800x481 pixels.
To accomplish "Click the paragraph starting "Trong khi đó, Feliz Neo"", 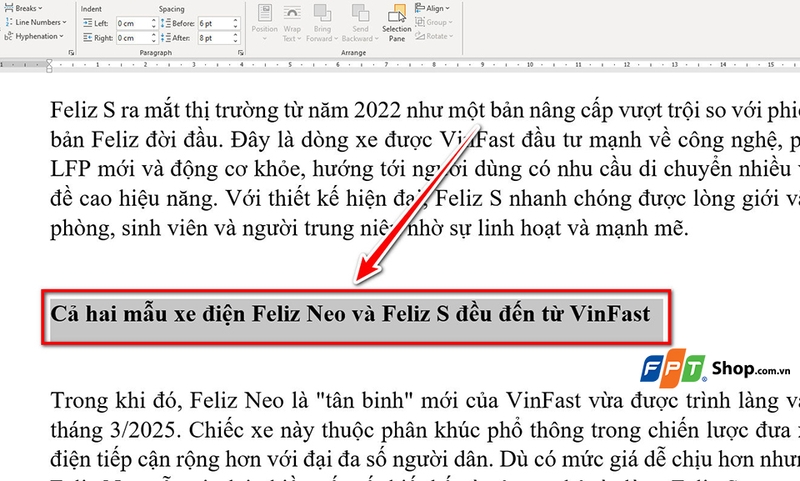I will (425, 435).
